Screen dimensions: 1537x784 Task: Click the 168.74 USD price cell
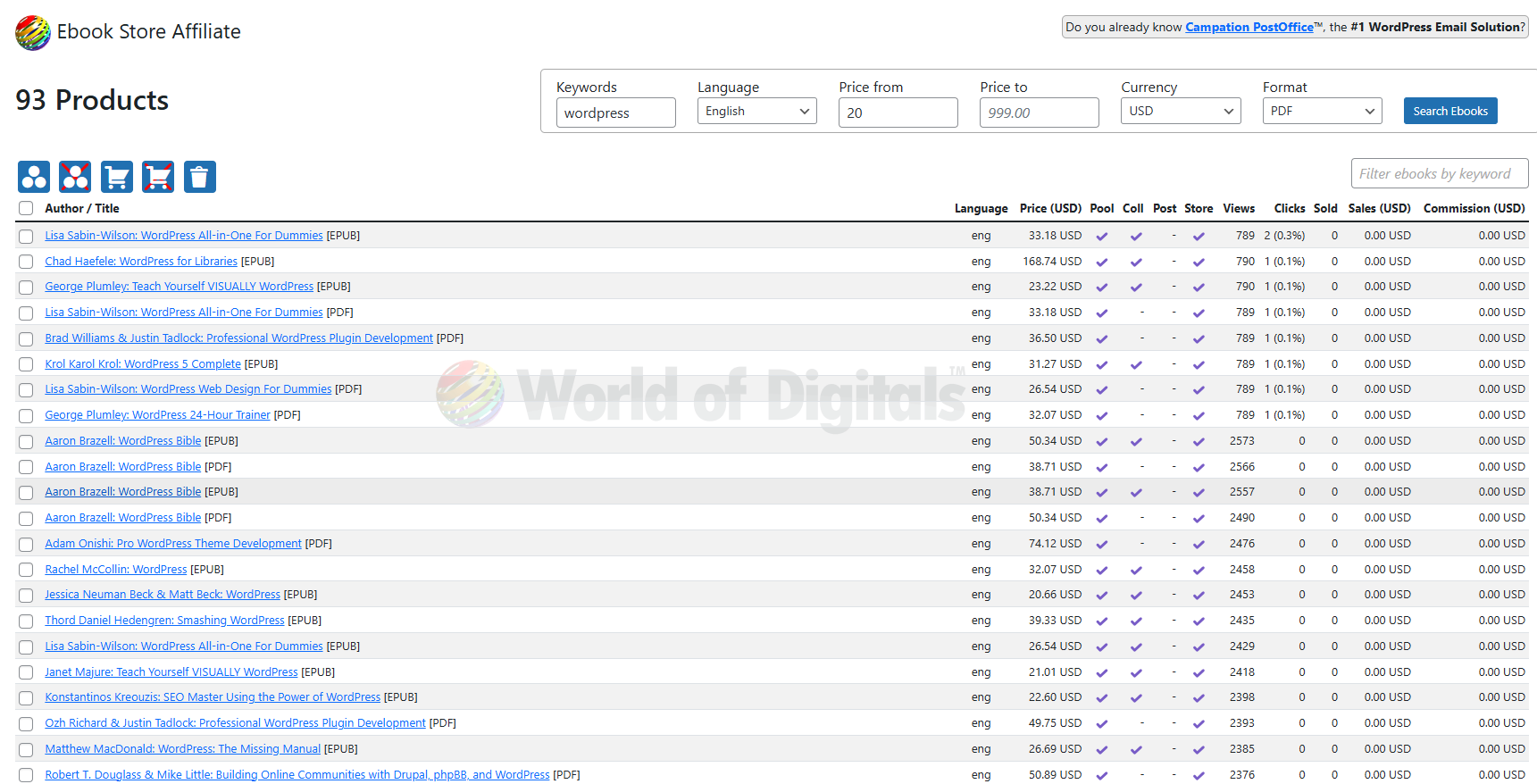(1052, 262)
